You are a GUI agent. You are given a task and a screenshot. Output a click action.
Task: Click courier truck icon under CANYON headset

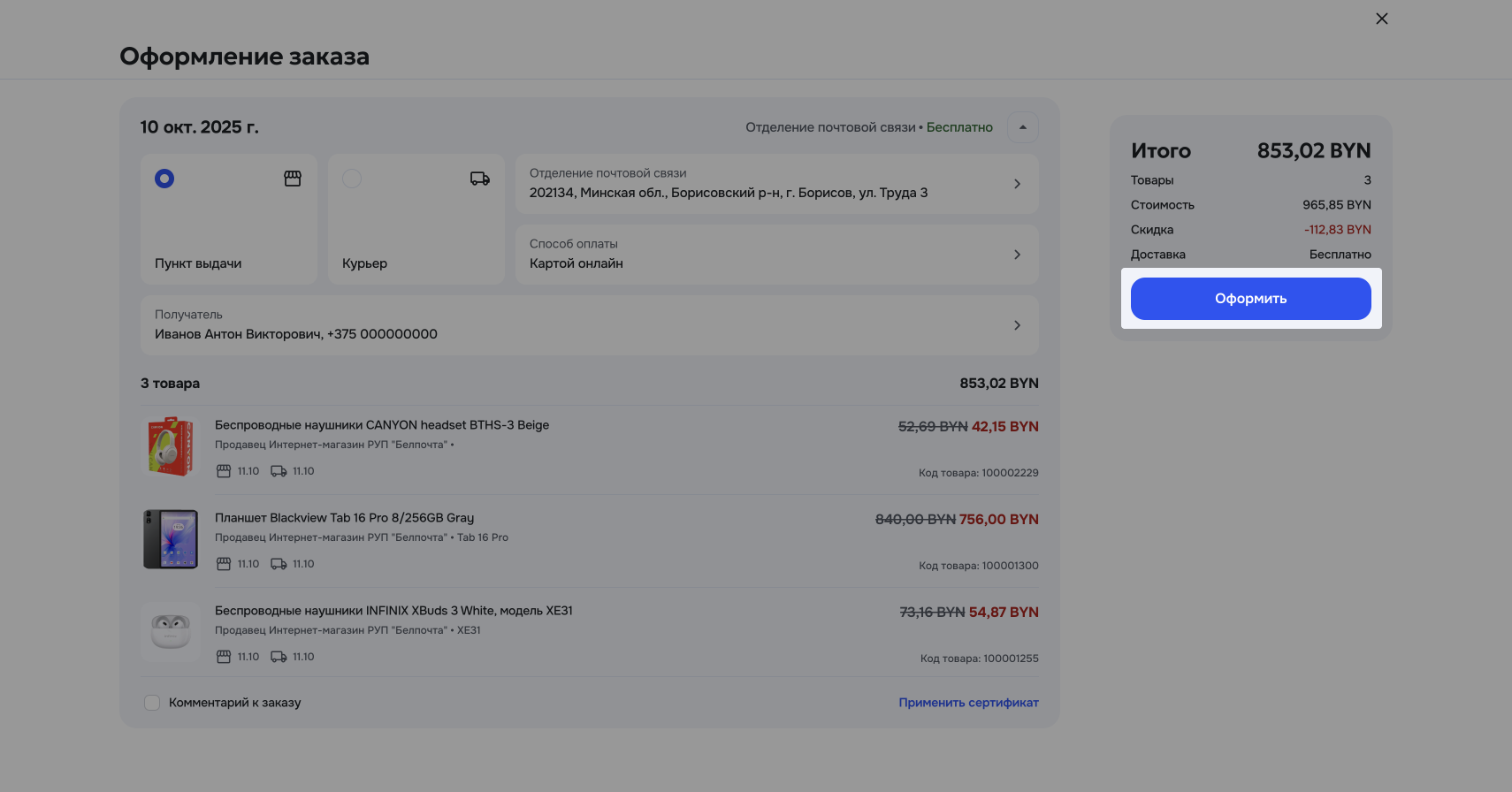pyautogui.click(x=279, y=471)
